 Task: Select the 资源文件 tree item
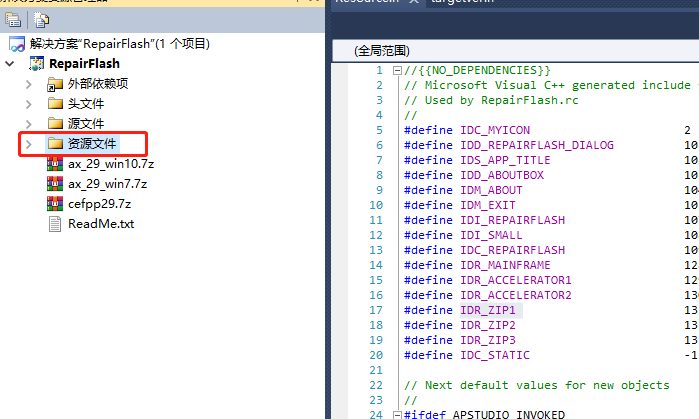tap(92, 143)
